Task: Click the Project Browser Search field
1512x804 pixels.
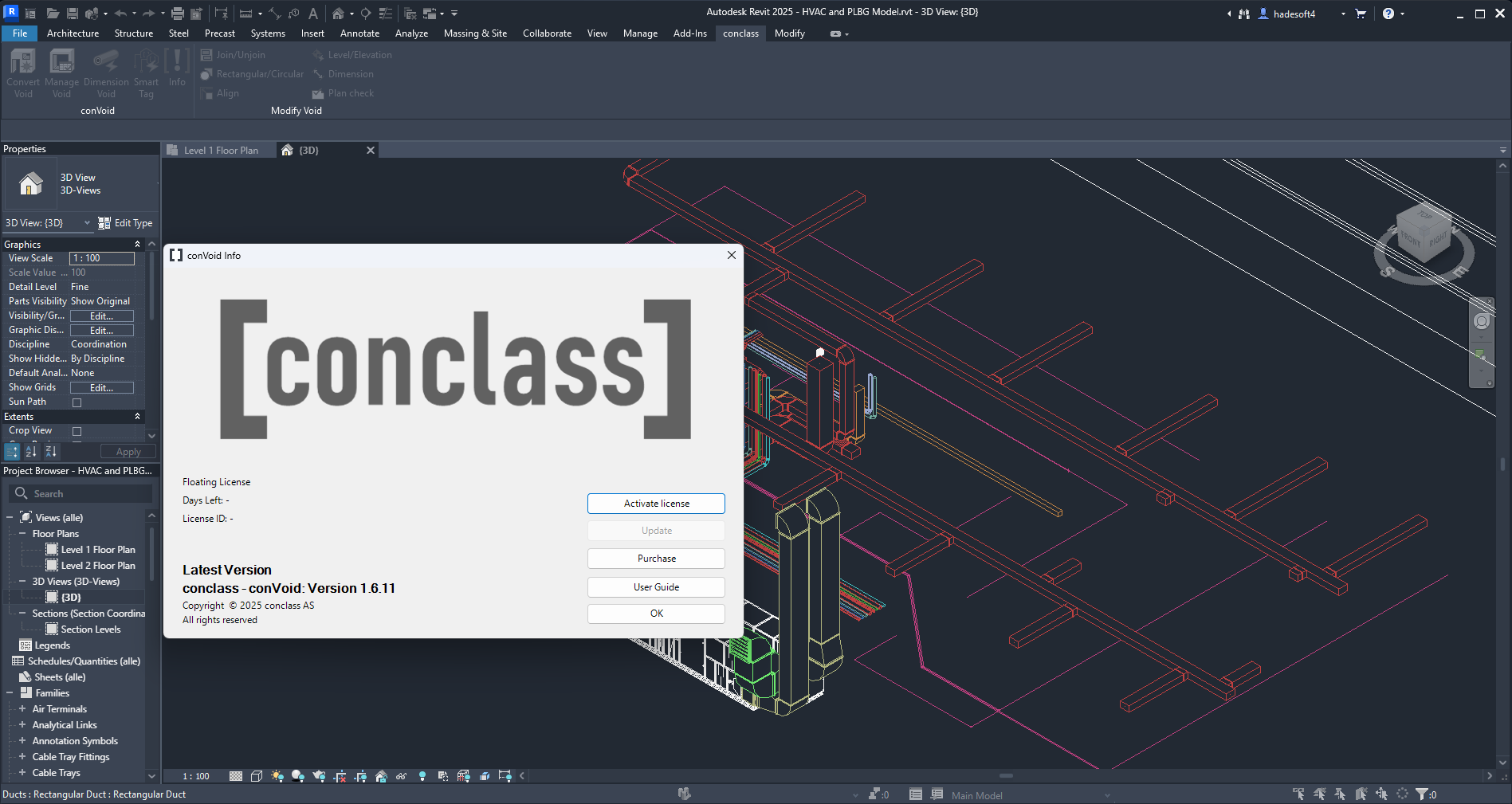Action: (x=81, y=494)
